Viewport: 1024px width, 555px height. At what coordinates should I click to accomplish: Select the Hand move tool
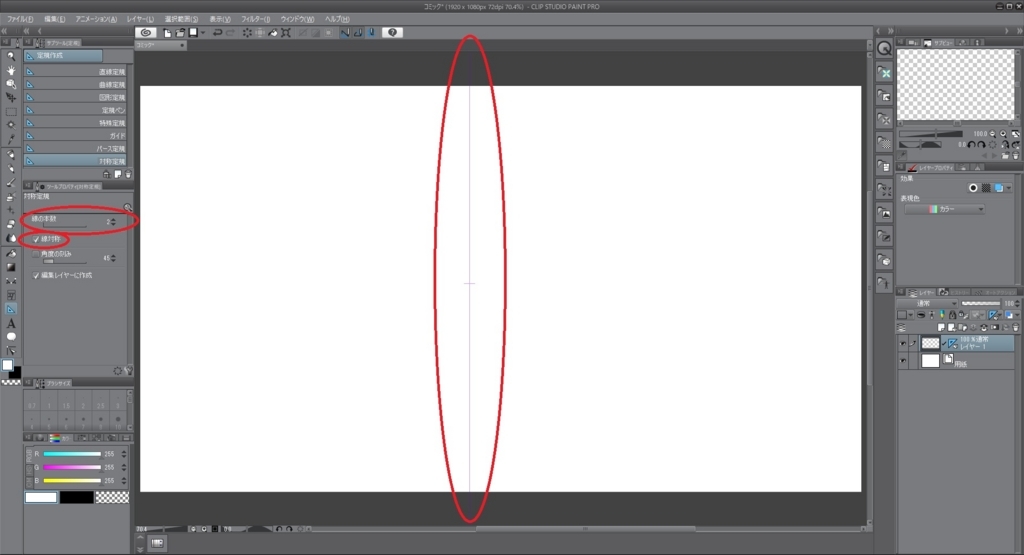click(11, 70)
